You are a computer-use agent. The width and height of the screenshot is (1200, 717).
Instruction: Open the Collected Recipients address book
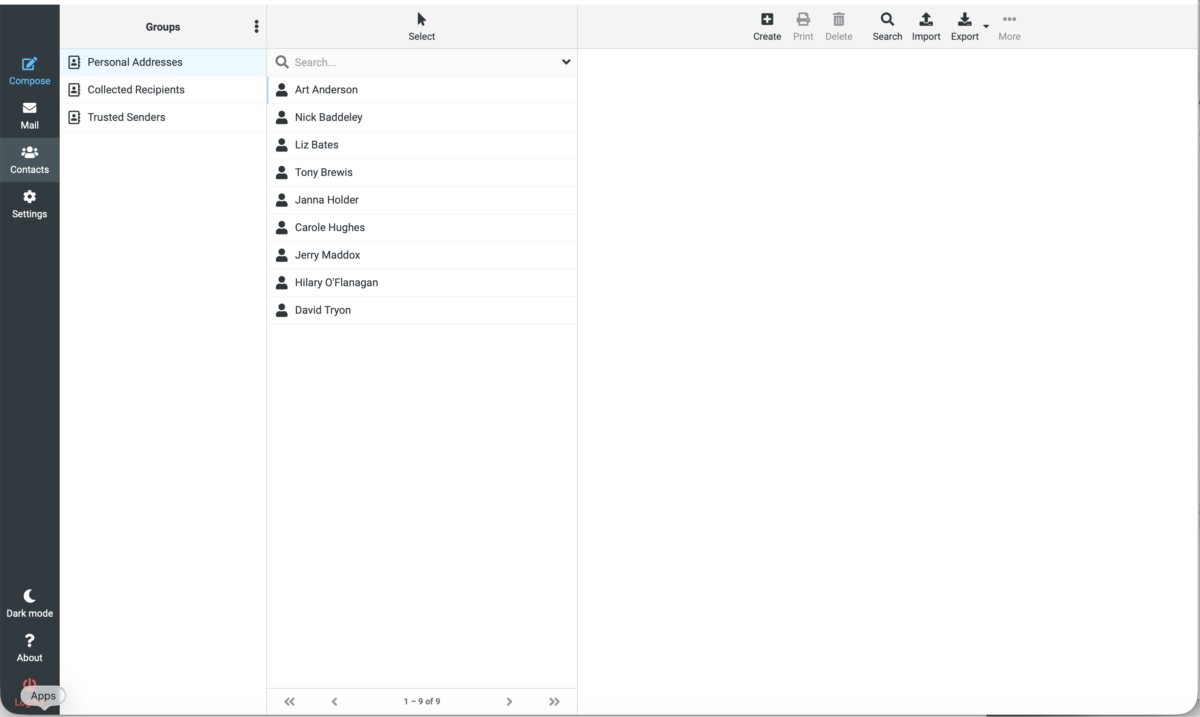click(x=163, y=90)
